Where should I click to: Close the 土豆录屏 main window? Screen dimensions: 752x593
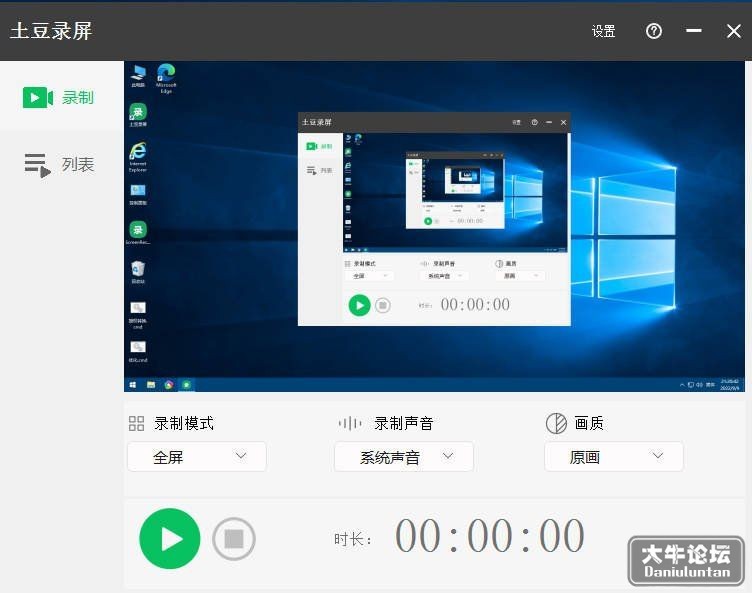[x=734, y=31]
